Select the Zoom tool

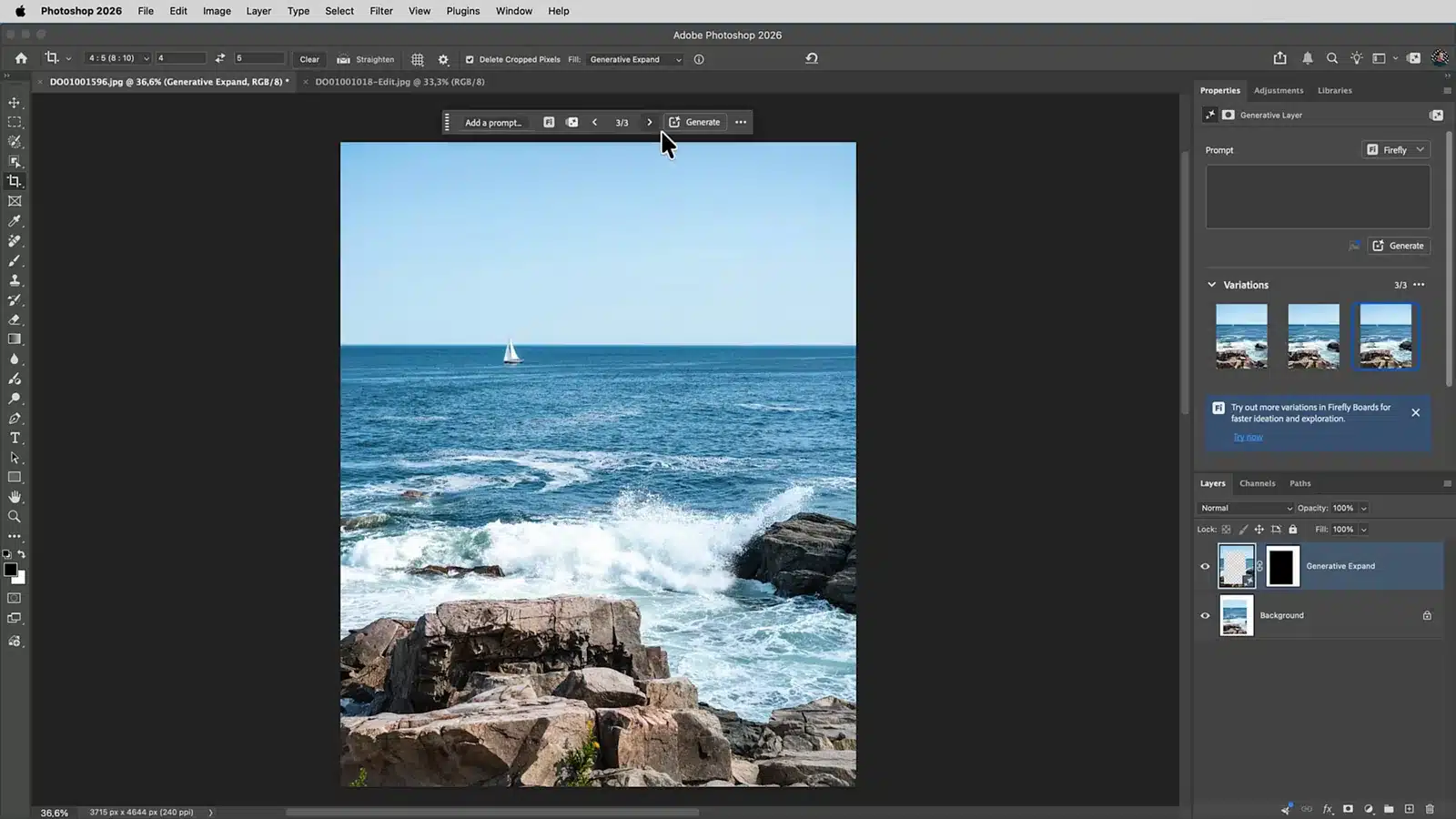click(x=15, y=517)
